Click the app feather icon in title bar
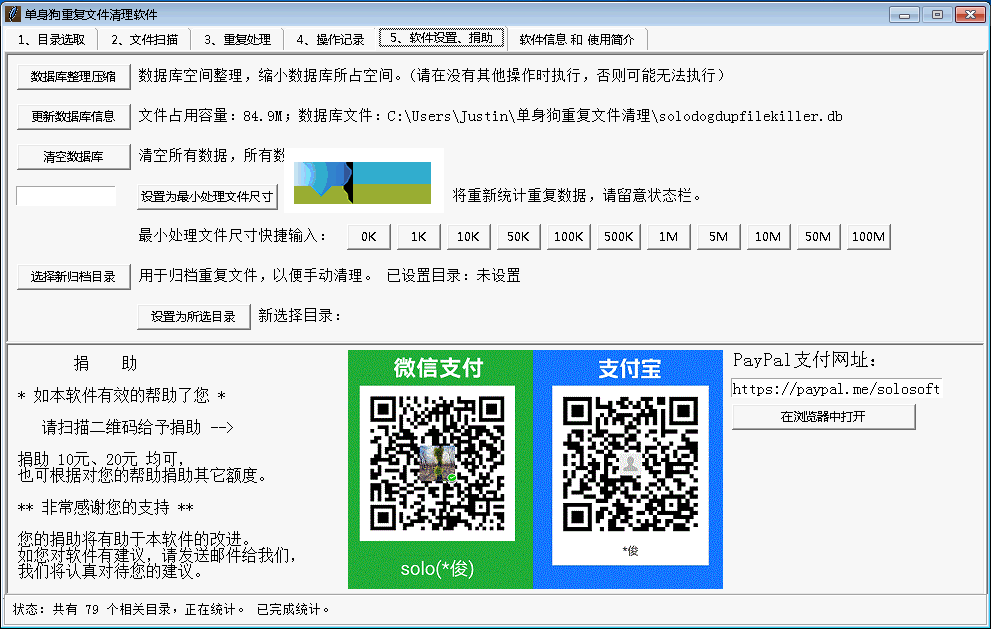 (12, 13)
